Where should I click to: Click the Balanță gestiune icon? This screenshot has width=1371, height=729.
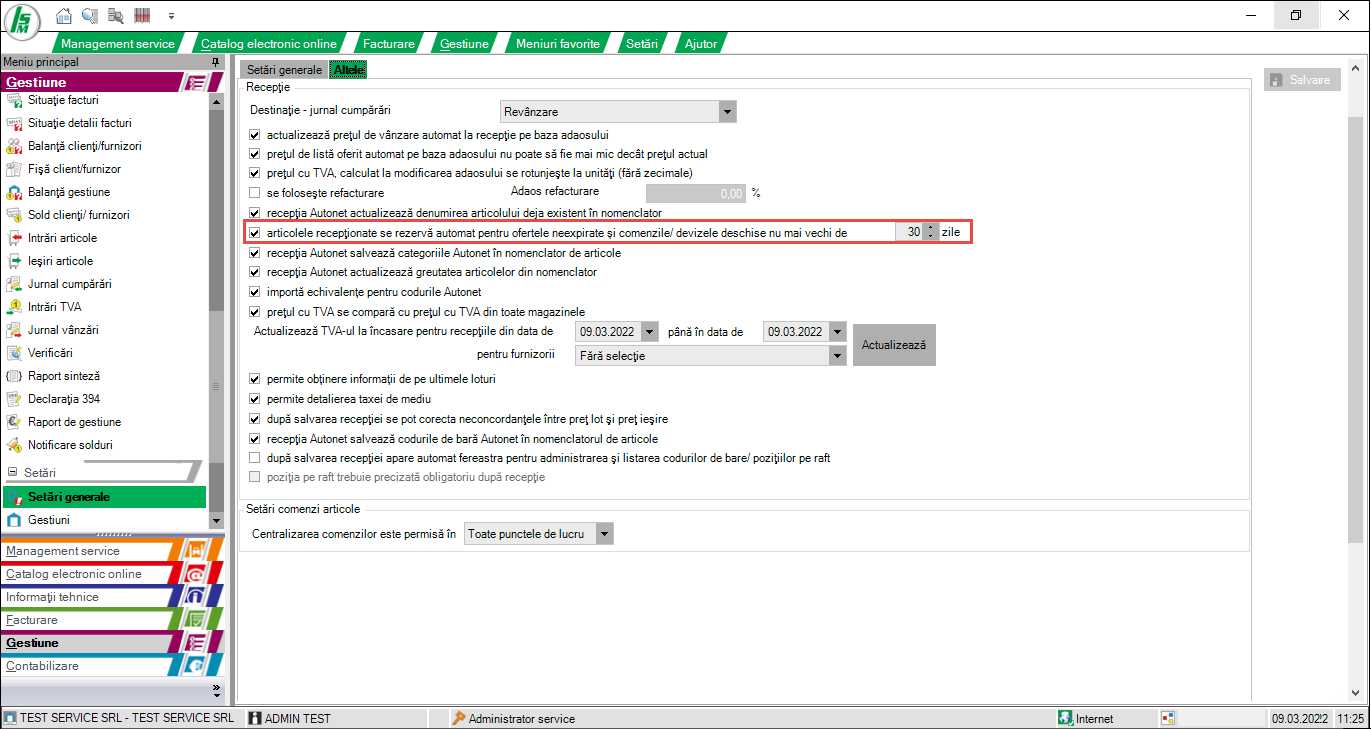tap(14, 192)
